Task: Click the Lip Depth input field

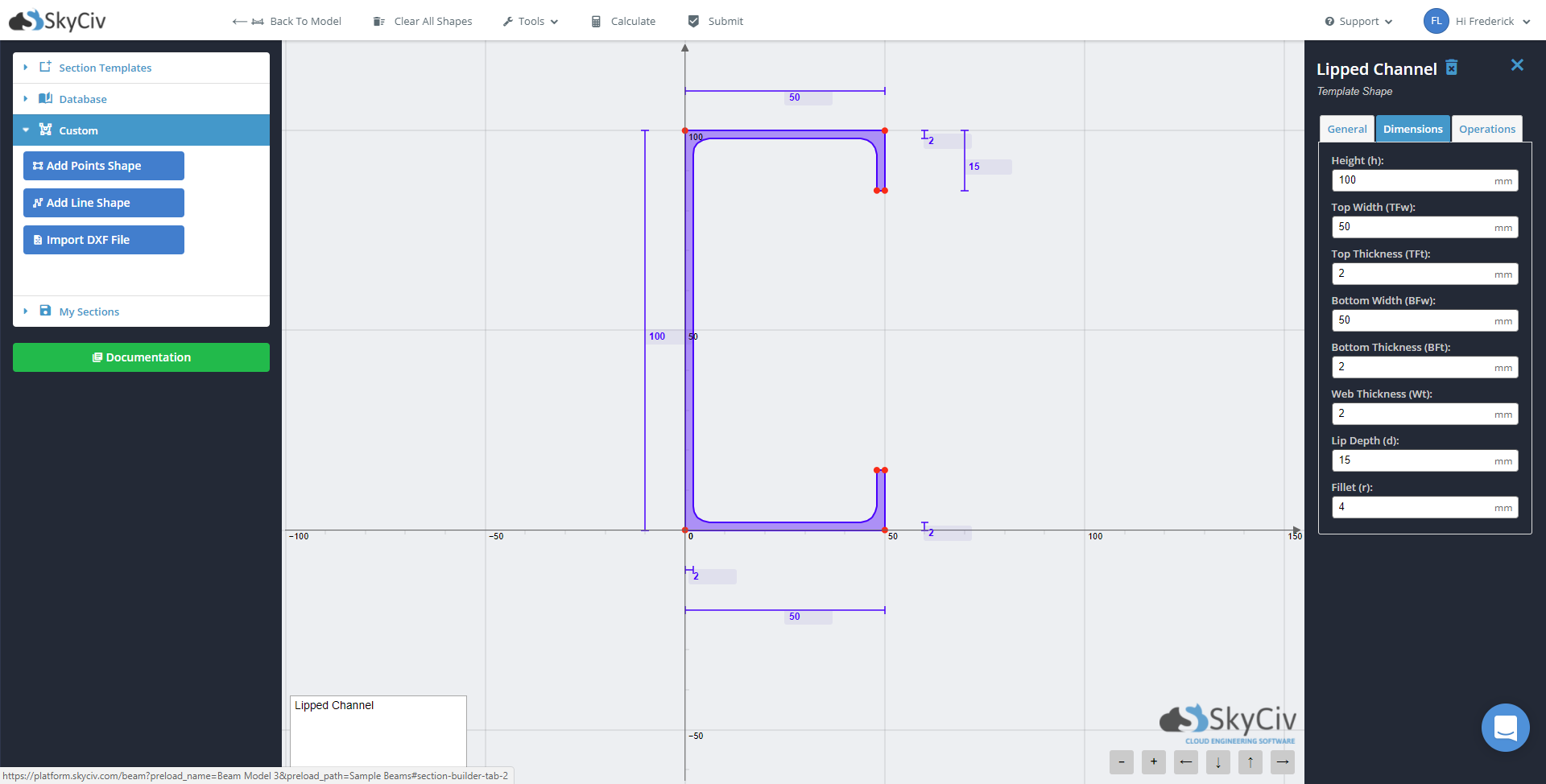Action: (1413, 460)
